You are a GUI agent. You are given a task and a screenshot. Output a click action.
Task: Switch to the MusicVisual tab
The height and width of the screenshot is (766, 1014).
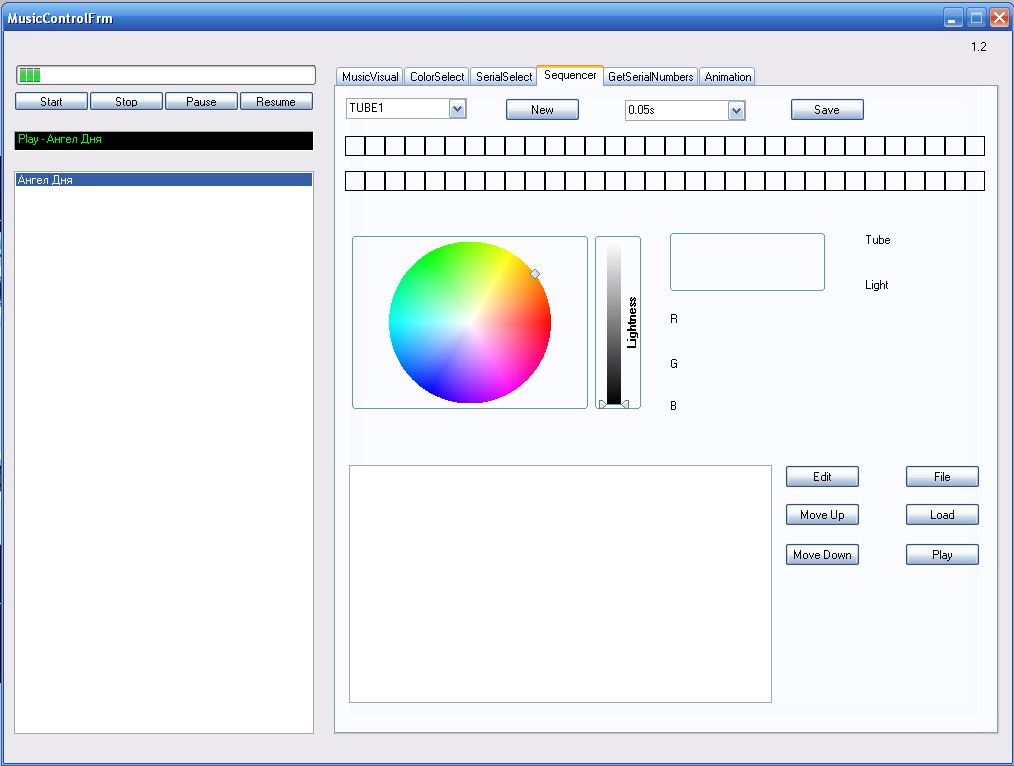coord(370,77)
